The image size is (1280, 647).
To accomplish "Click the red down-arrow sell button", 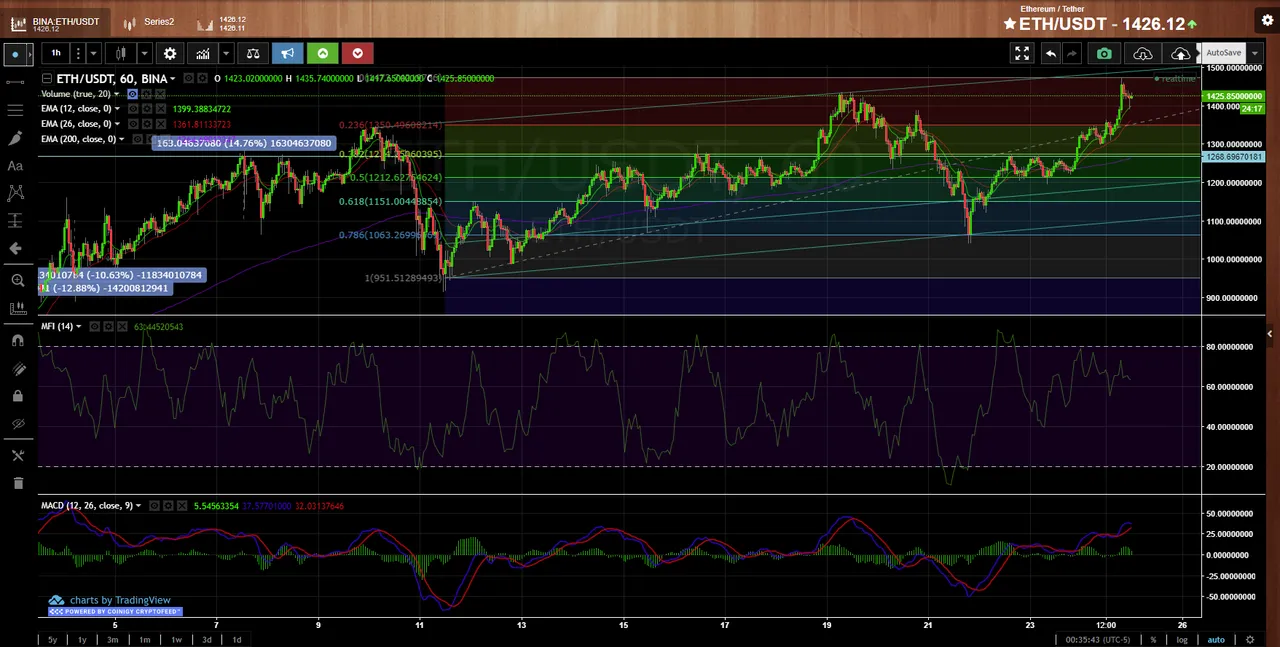I will [357, 53].
